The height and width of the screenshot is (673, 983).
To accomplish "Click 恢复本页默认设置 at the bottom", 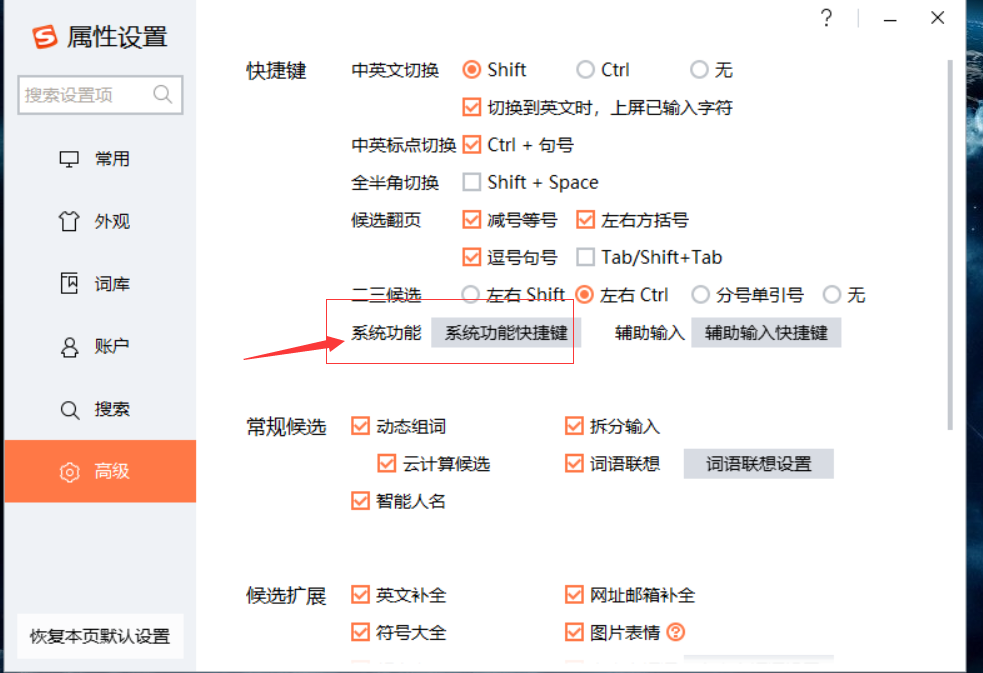I will [x=99, y=636].
